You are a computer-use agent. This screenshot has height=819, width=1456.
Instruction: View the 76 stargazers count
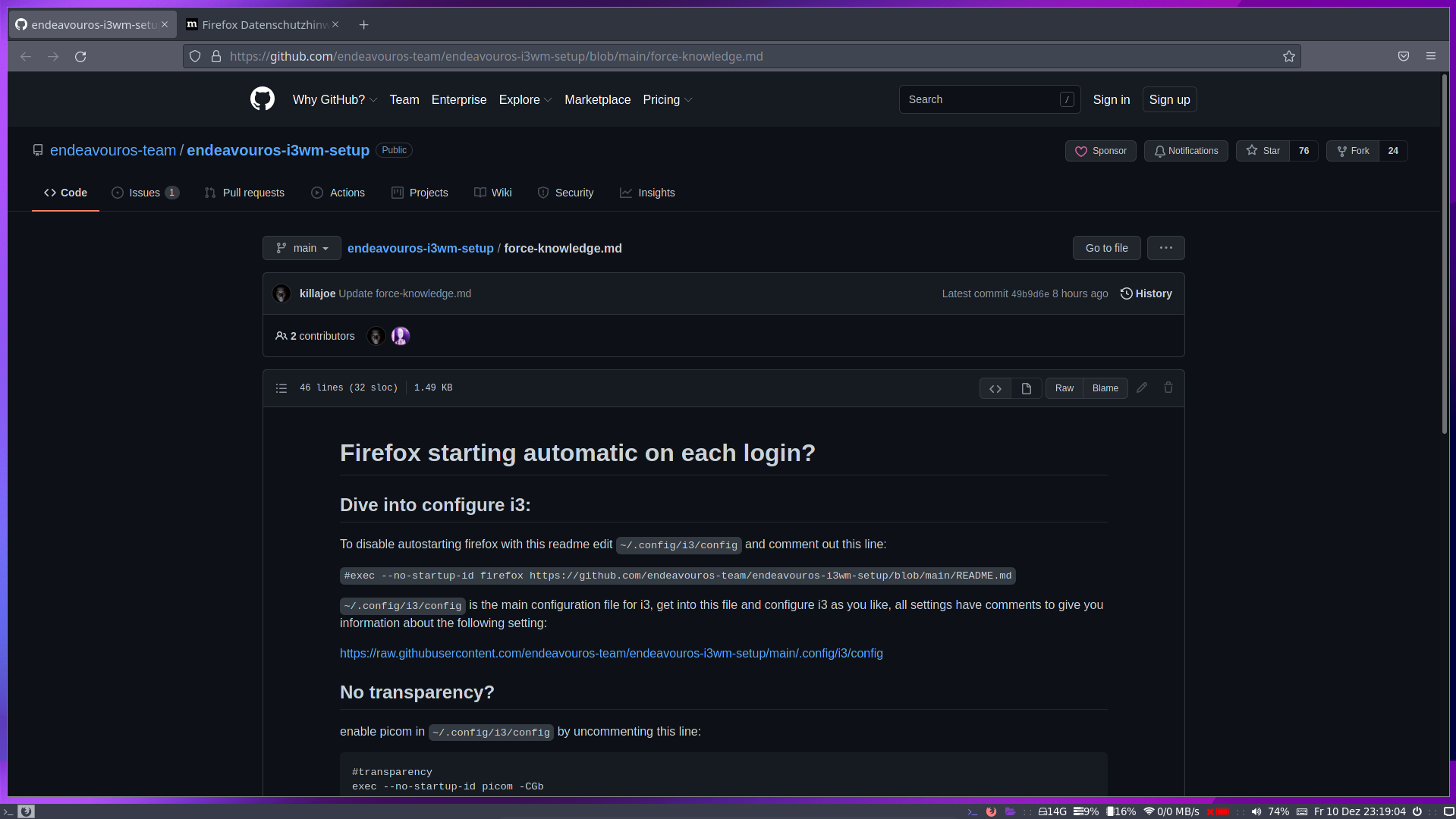(x=1303, y=151)
